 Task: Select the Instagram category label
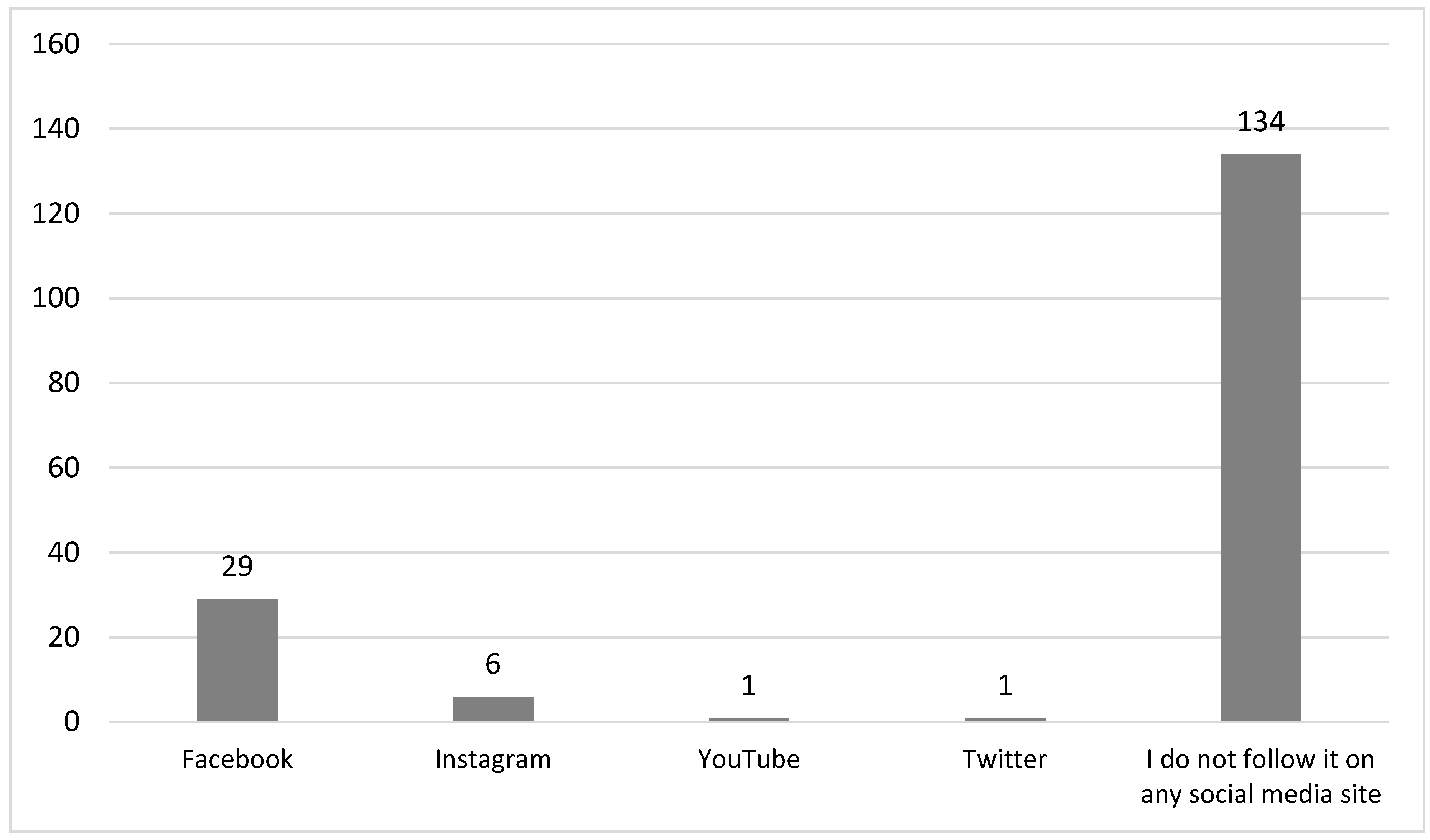pos(493,759)
